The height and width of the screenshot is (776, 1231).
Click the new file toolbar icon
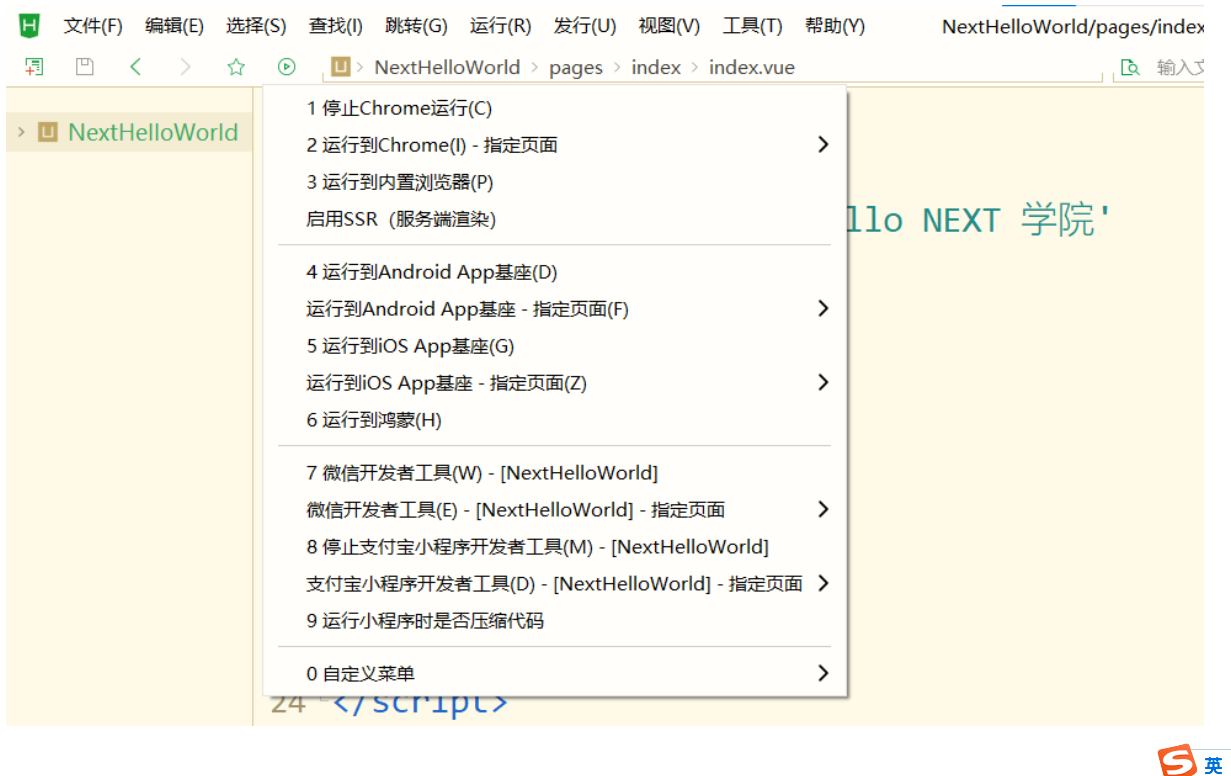(x=35, y=67)
